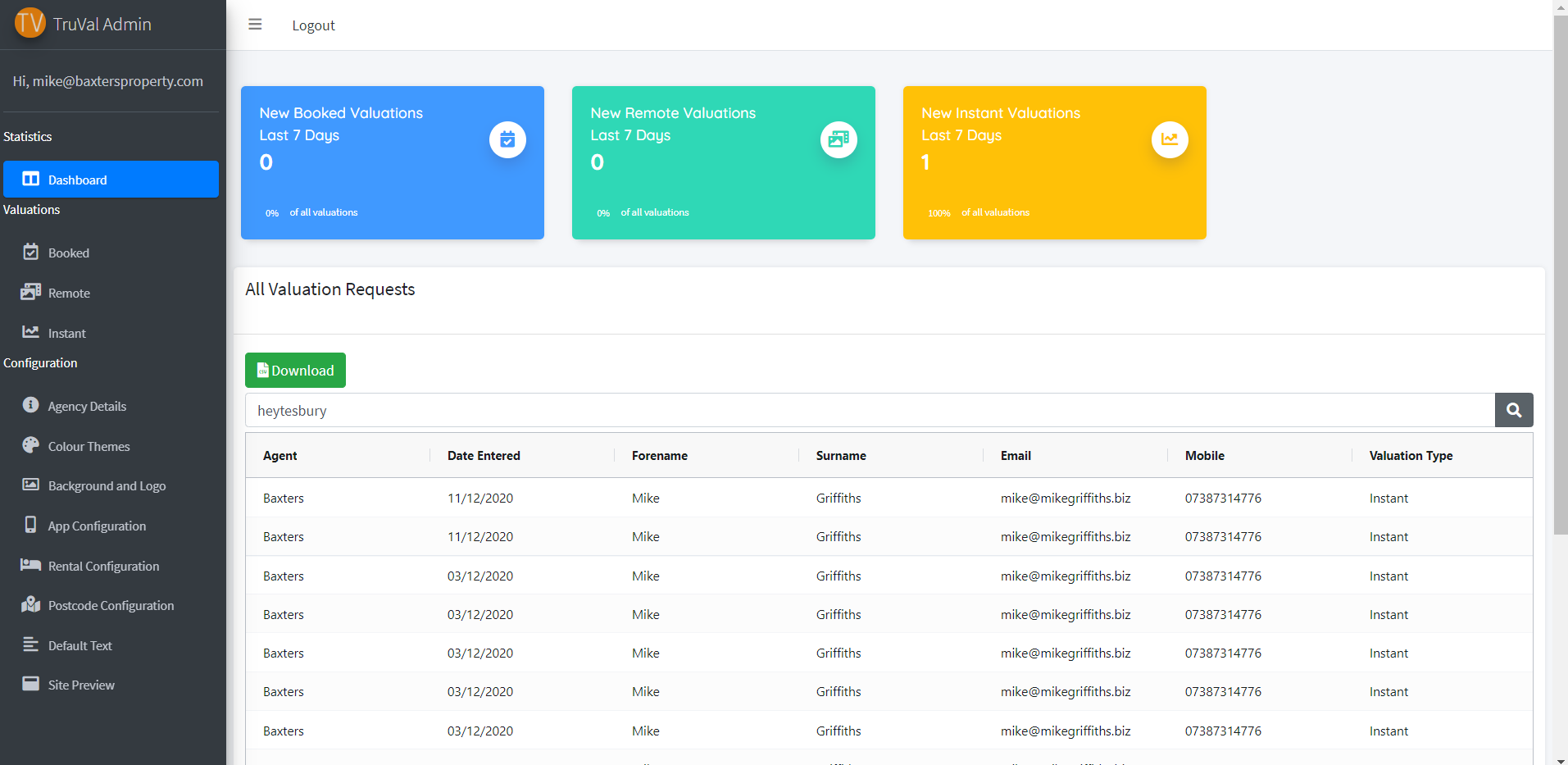Click the Site Preview window icon
Image resolution: width=1568 pixels, height=765 pixels.
[31, 684]
